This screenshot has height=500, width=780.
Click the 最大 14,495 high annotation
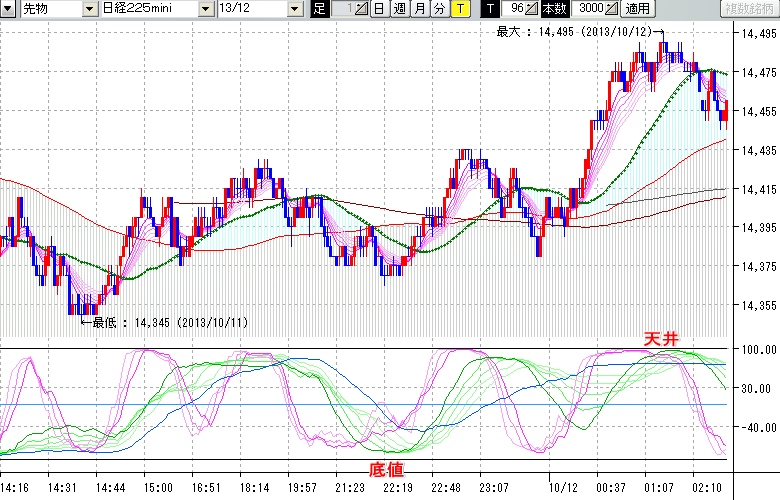tap(574, 32)
